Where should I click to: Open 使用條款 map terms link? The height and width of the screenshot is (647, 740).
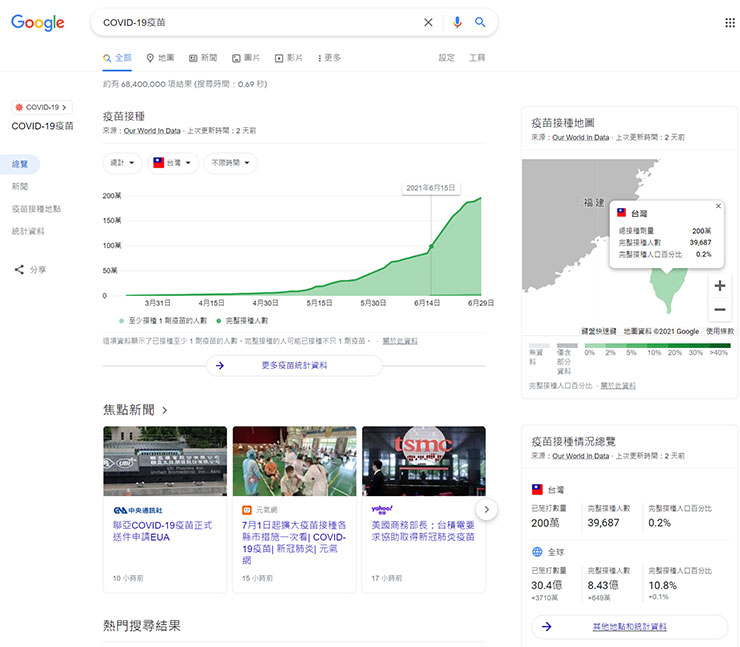[720, 331]
